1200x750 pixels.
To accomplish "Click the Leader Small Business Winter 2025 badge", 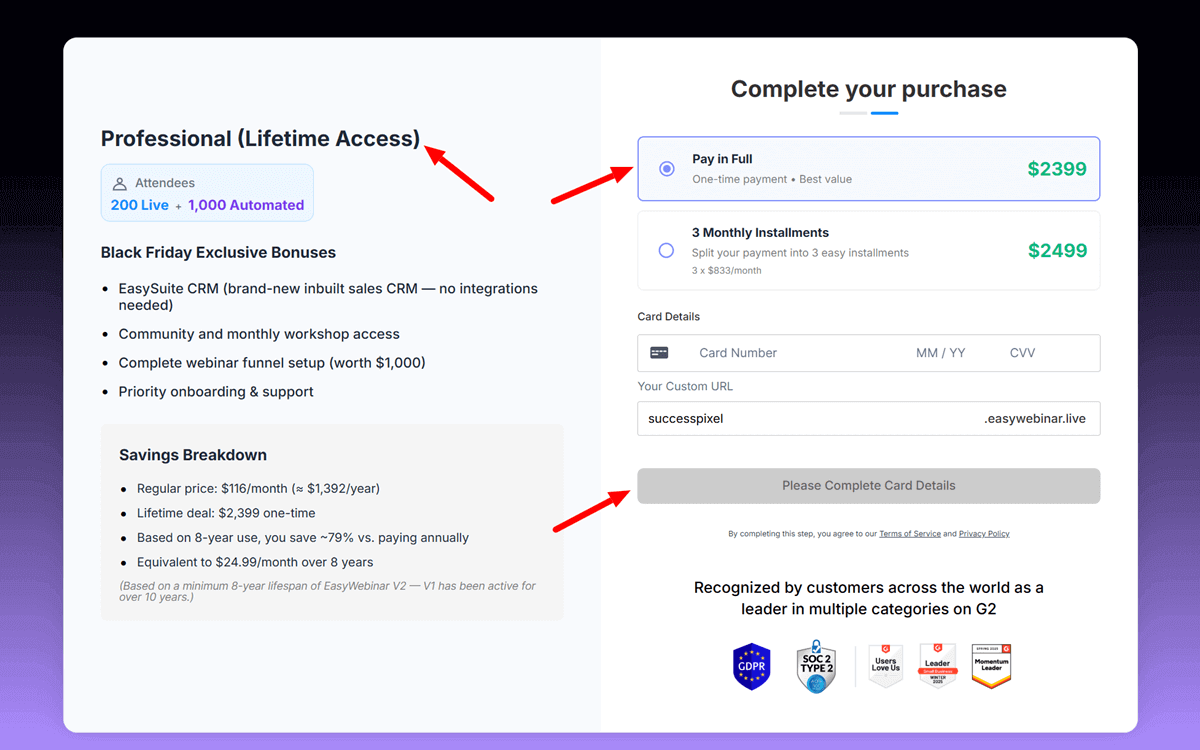I will click(x=937, y=665).
